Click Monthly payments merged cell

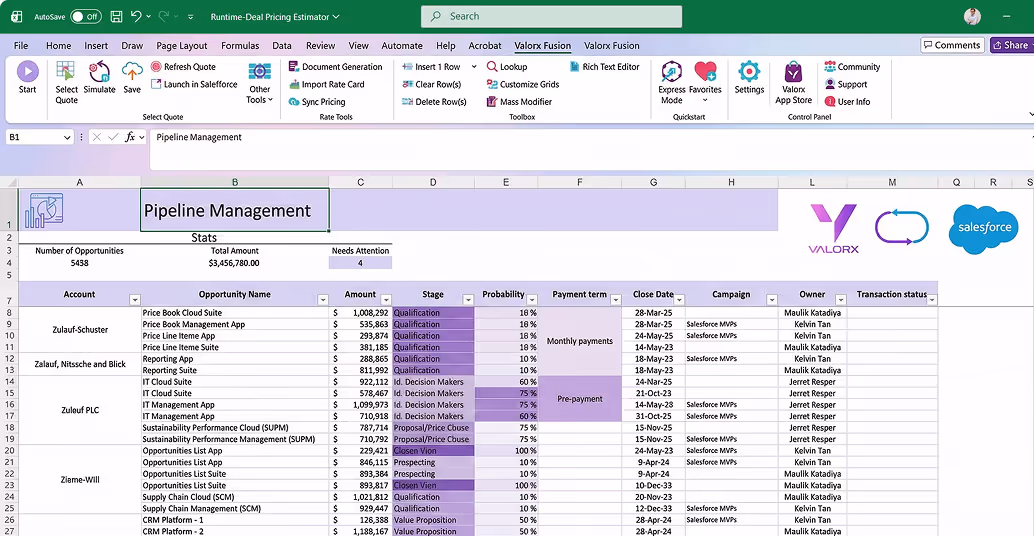(580, 341)
